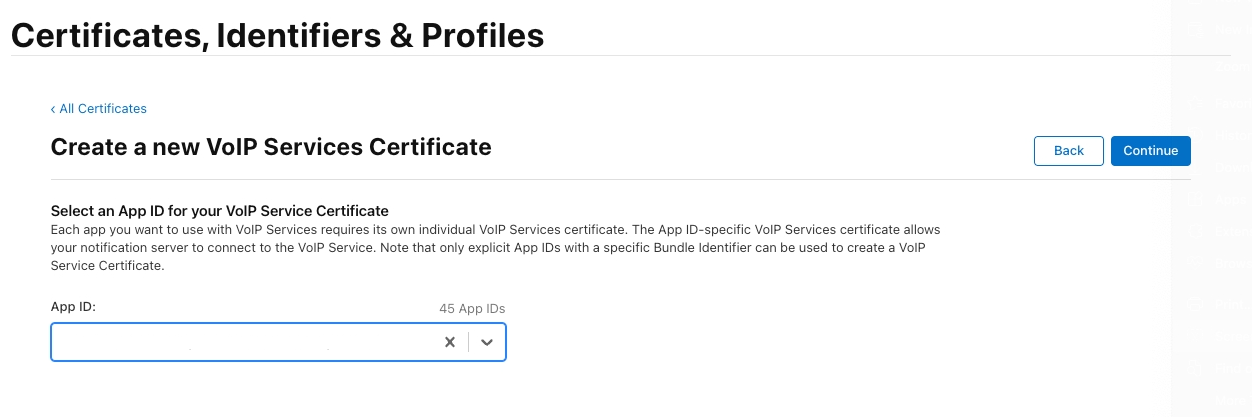Click the back chevron beside All Certificates

pos(53,108)
